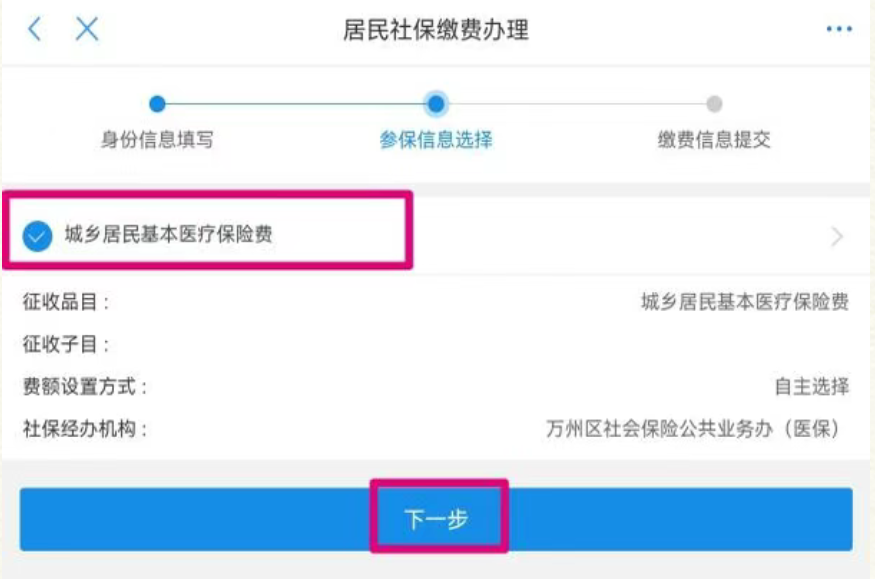The image size is (875, 579).
Task: Select the 参保信息选择 step label
Action: pyautogui.click(x=436, y=140)
